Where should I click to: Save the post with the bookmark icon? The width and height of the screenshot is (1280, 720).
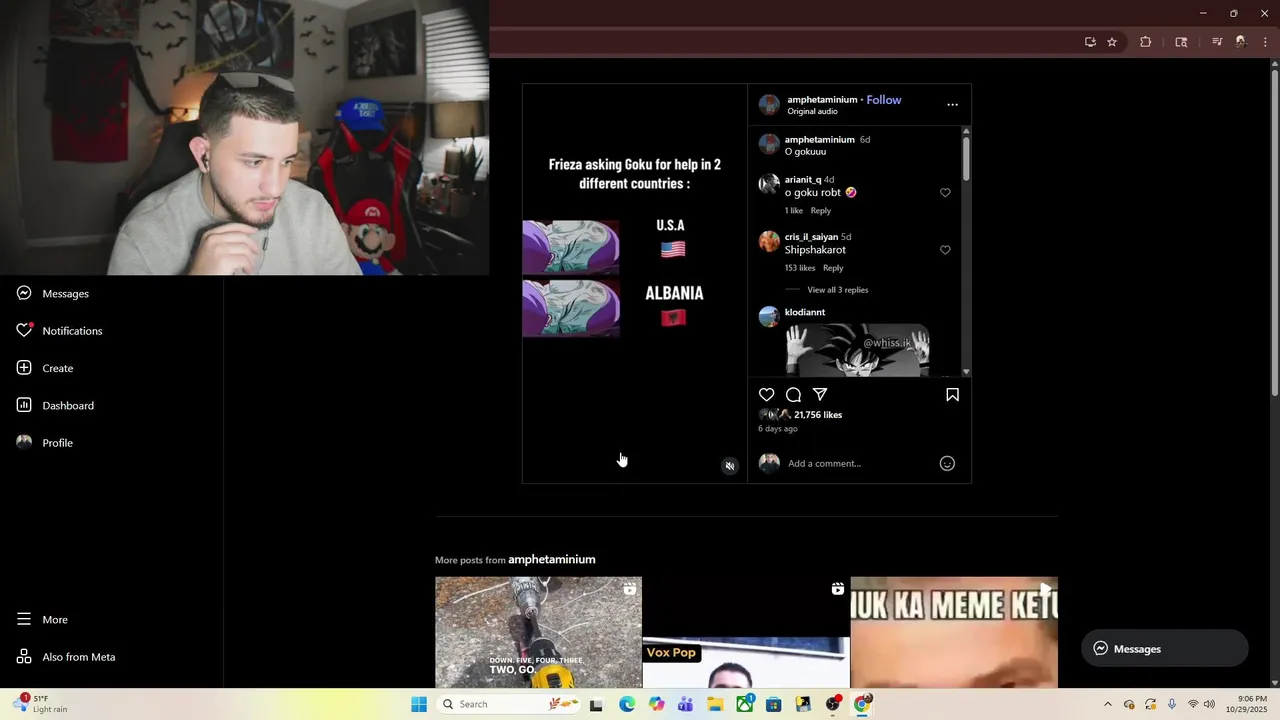(x=952, y=395)
